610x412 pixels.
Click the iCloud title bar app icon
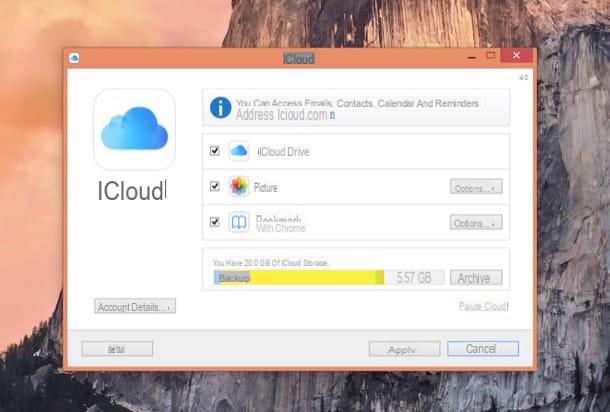coord(74,58)
